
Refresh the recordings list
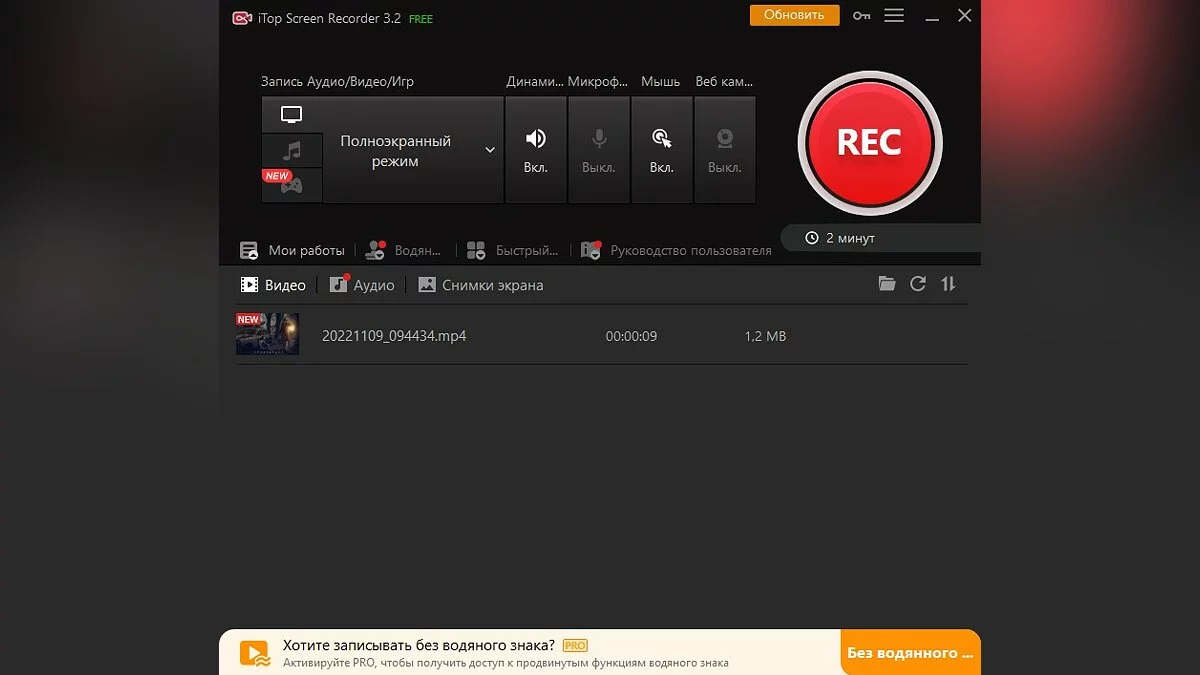[x=918, y=284]
